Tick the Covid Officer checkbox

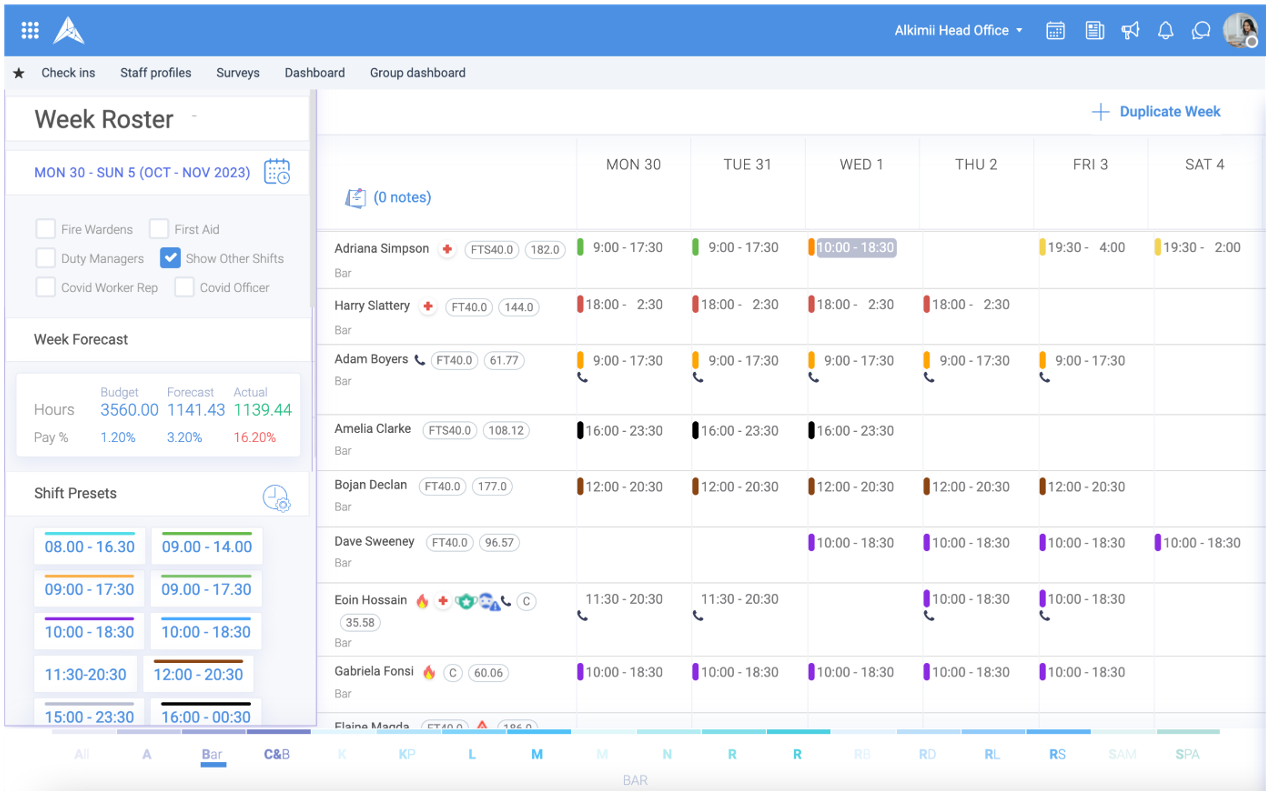tap(184, 287)
